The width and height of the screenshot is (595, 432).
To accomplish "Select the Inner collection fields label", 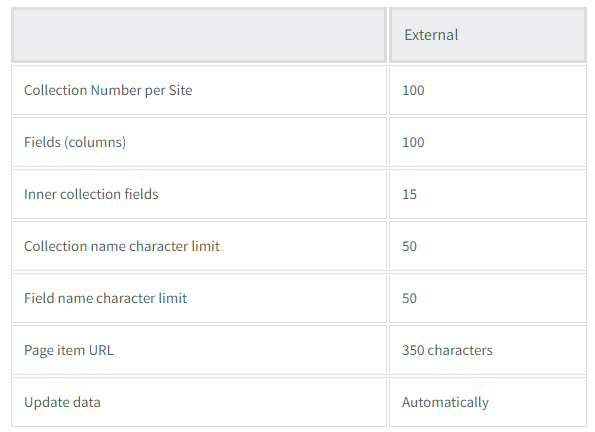I will coord(91,194).
